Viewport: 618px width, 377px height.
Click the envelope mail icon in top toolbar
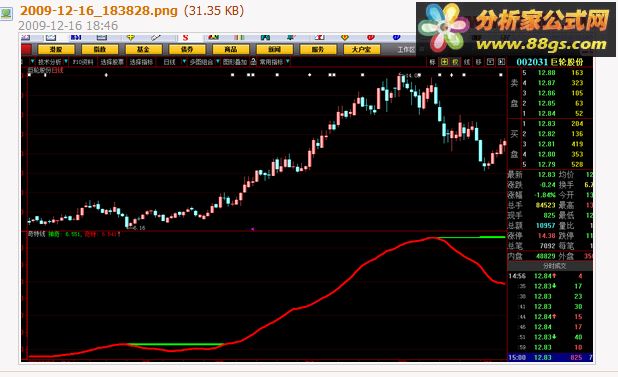pyautogui.click(x=51, y=37)
